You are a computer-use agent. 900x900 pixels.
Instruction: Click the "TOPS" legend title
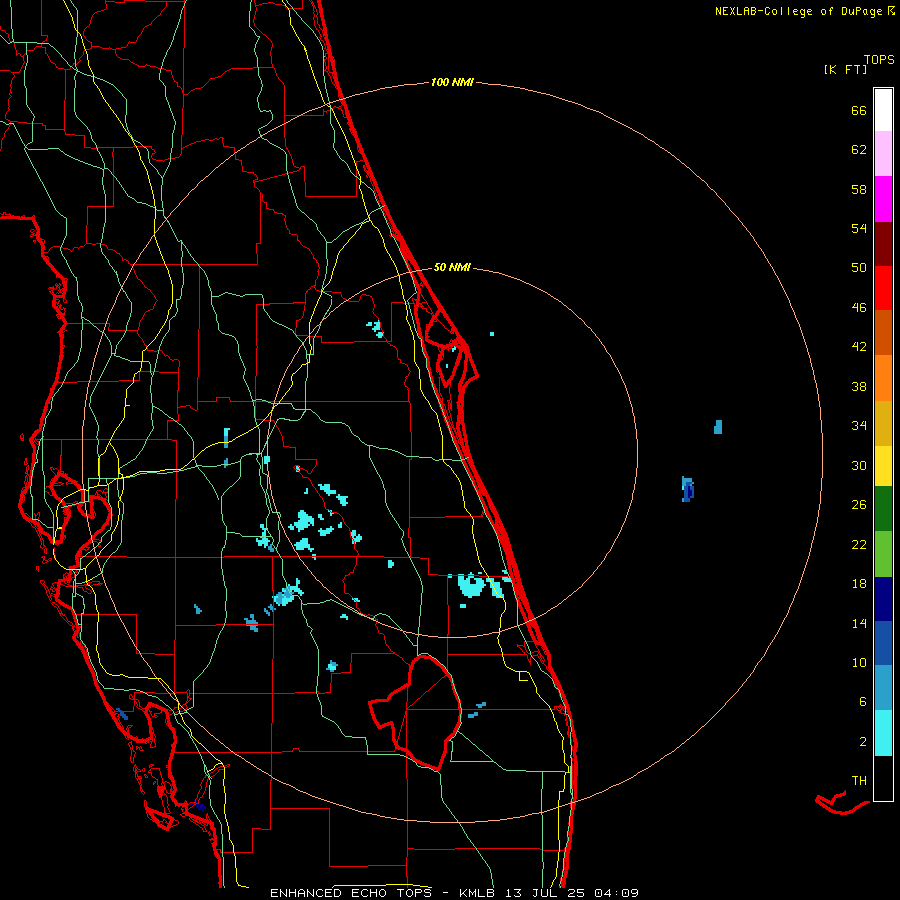coord(879,60)
